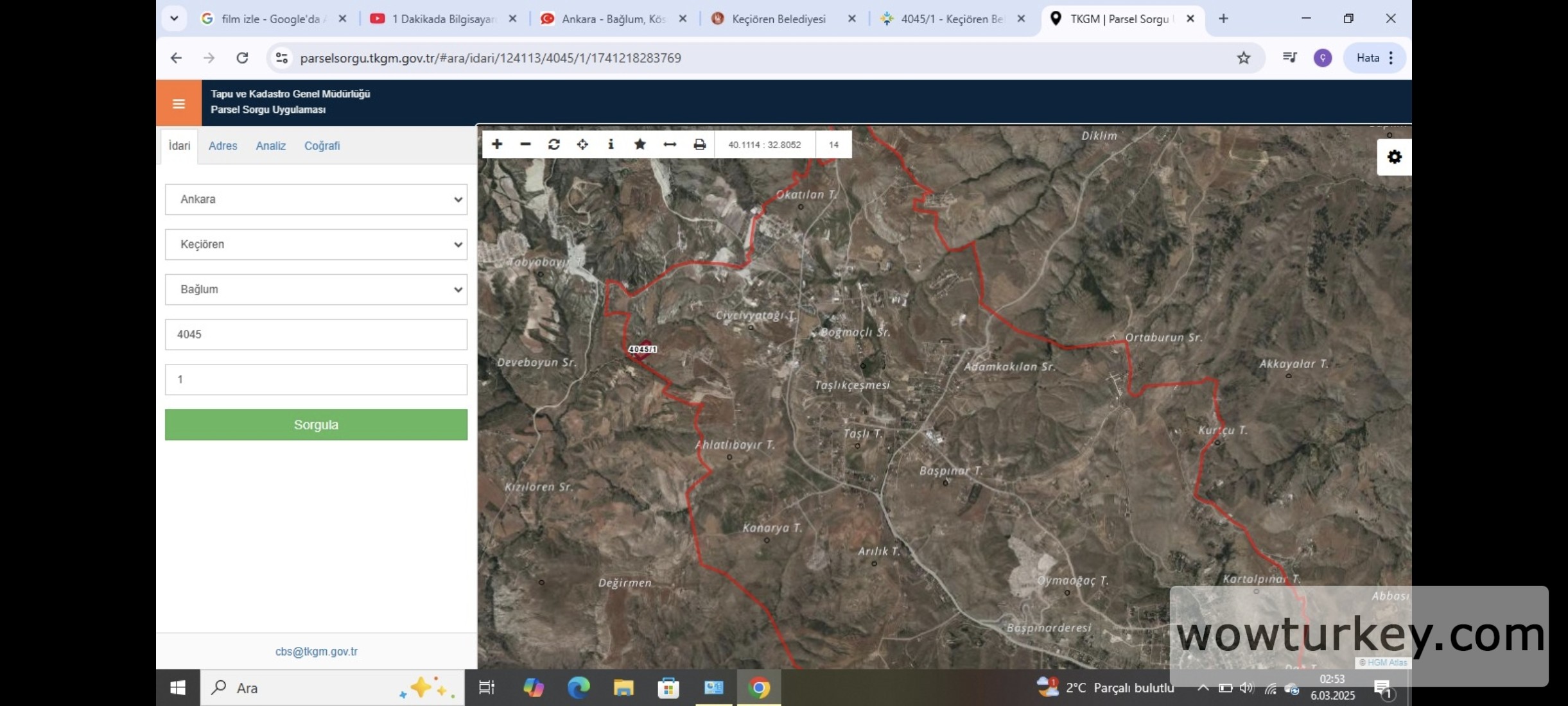Open the Coğrafi tab
1568x706 pixels.
pos(322,146)
